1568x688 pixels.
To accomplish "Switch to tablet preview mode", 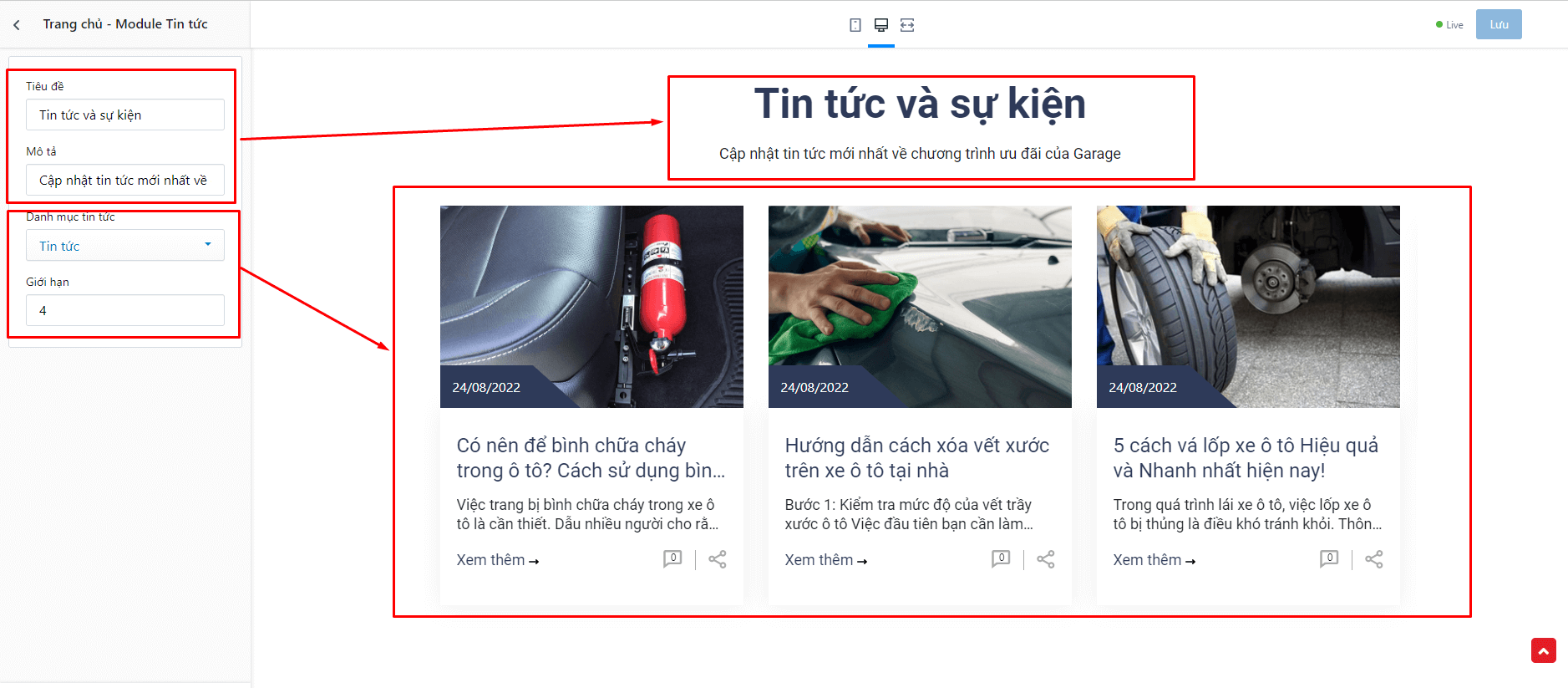I will point(855,25).
